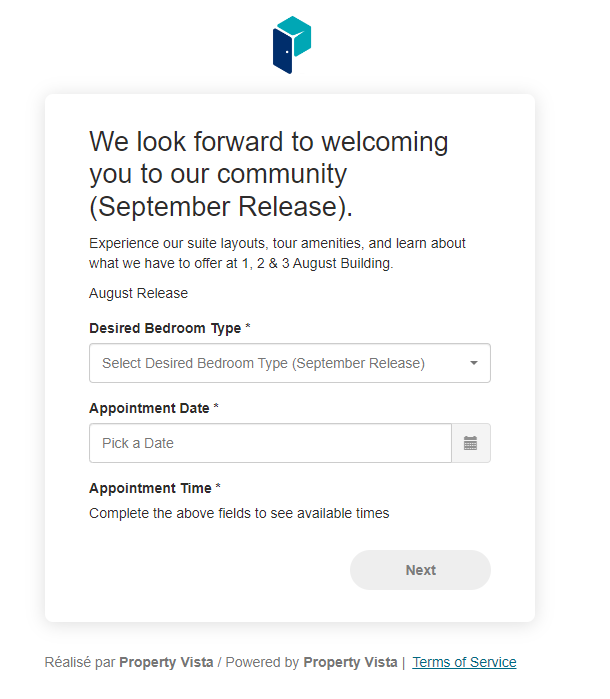This screenshot has width=610, height=699.
Task: Click the Appointment Time label
Action: [x=150, y=488]
